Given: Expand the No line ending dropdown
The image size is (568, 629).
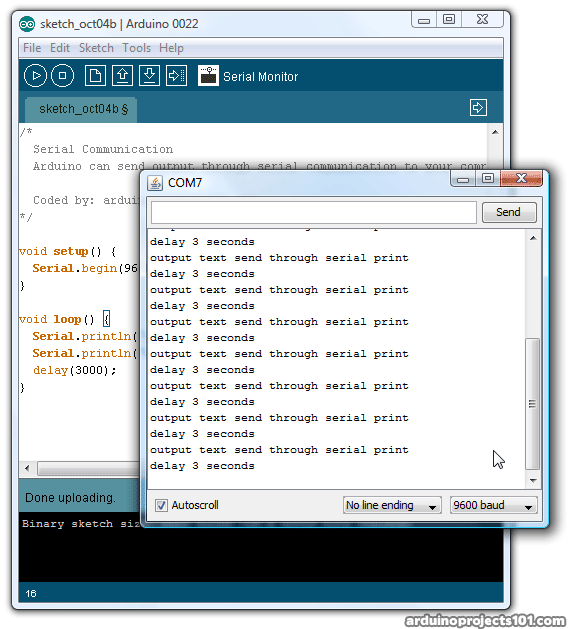Looking at the screenshot, I should 392,505.
